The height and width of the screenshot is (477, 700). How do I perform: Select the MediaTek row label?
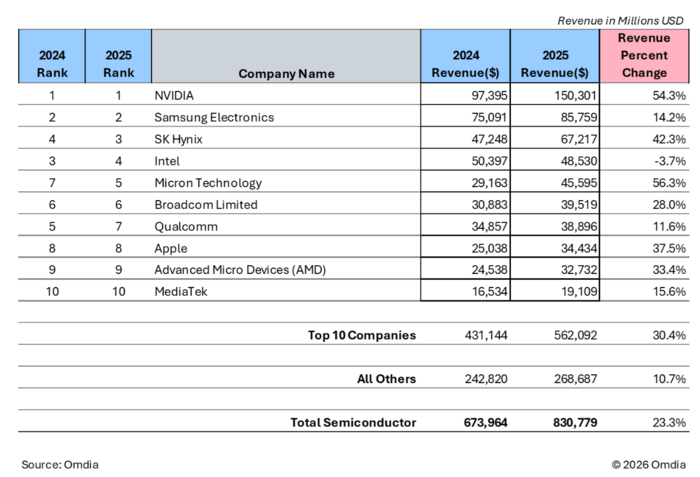tap(182, 292)
